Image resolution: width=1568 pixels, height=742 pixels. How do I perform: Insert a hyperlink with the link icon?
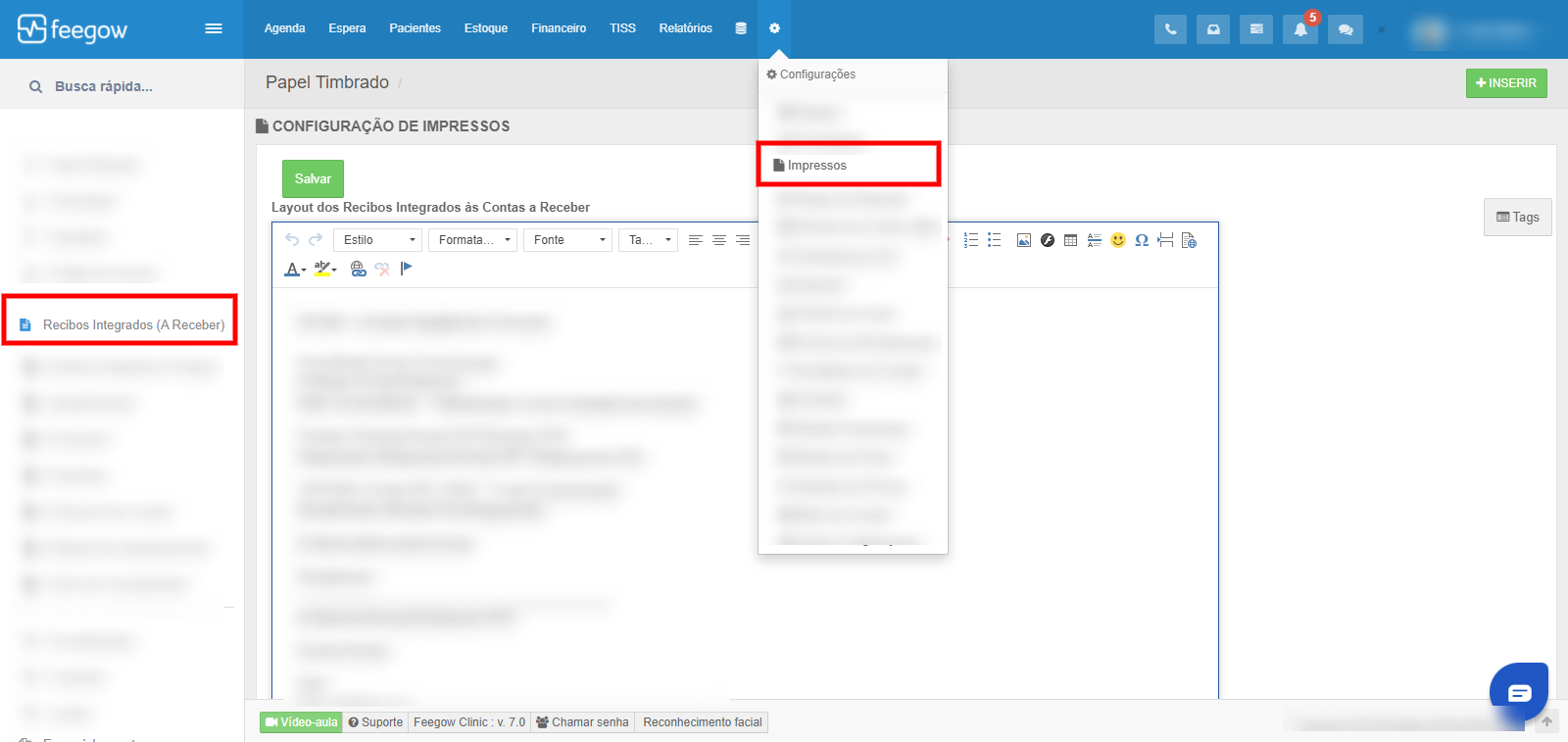[359, 269]
